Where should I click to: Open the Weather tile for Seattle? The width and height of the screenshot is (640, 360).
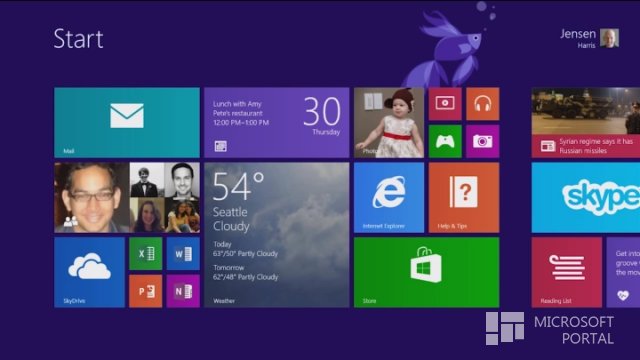(277, 235)
